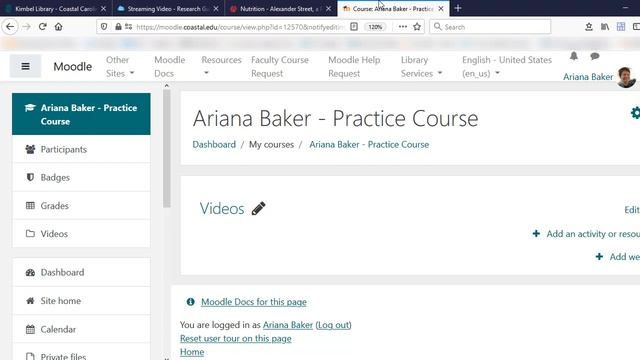Go to Dashboard from the sidebar
The height and width of the screenshot is (360, 640).
coord(81,272)
